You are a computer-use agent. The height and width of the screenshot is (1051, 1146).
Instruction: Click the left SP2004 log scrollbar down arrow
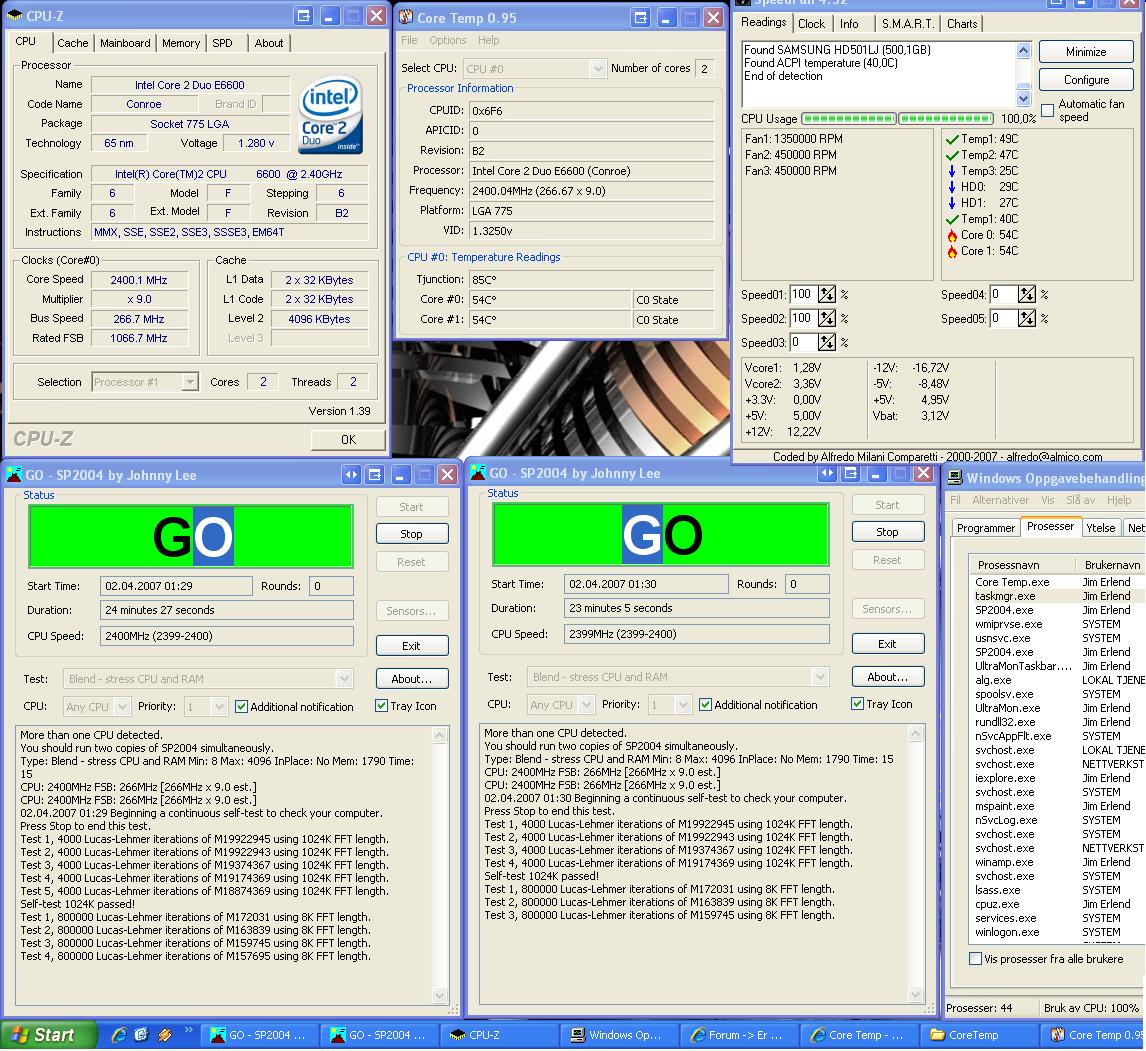pyautogui.click(x=440, y=995)
